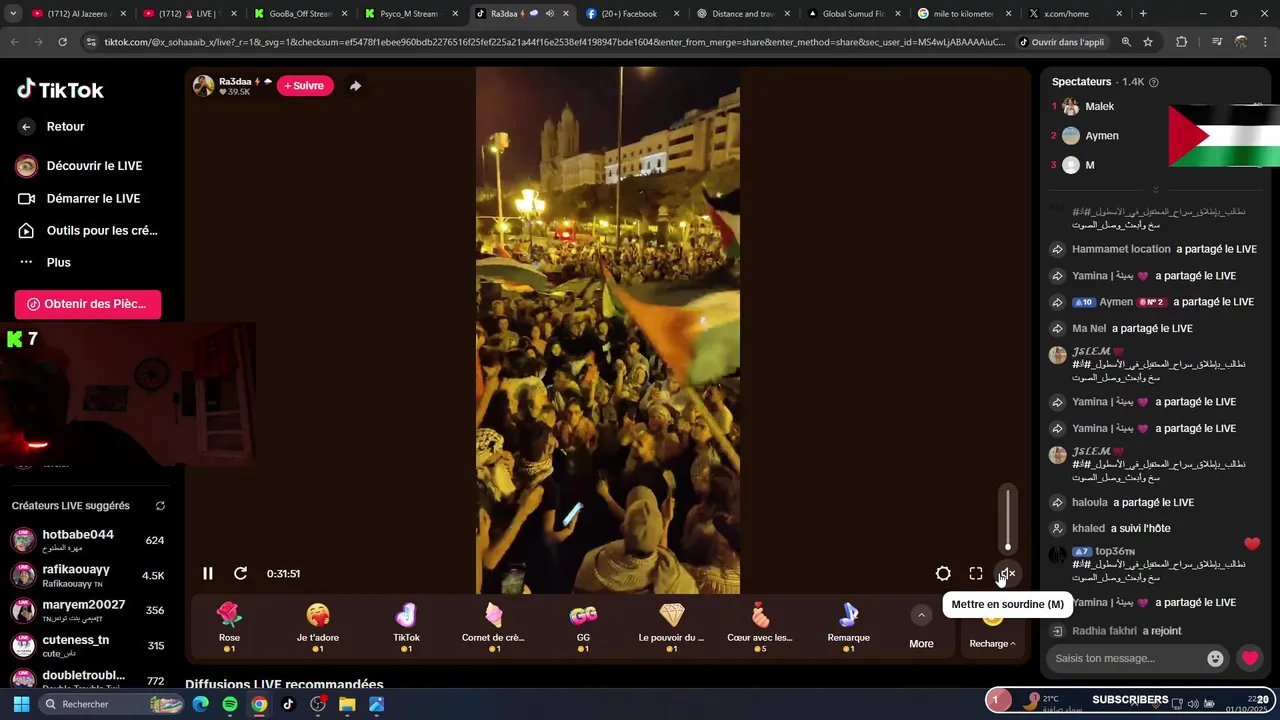
Task: Reload the browser page
Action: (x=62, y=42)
